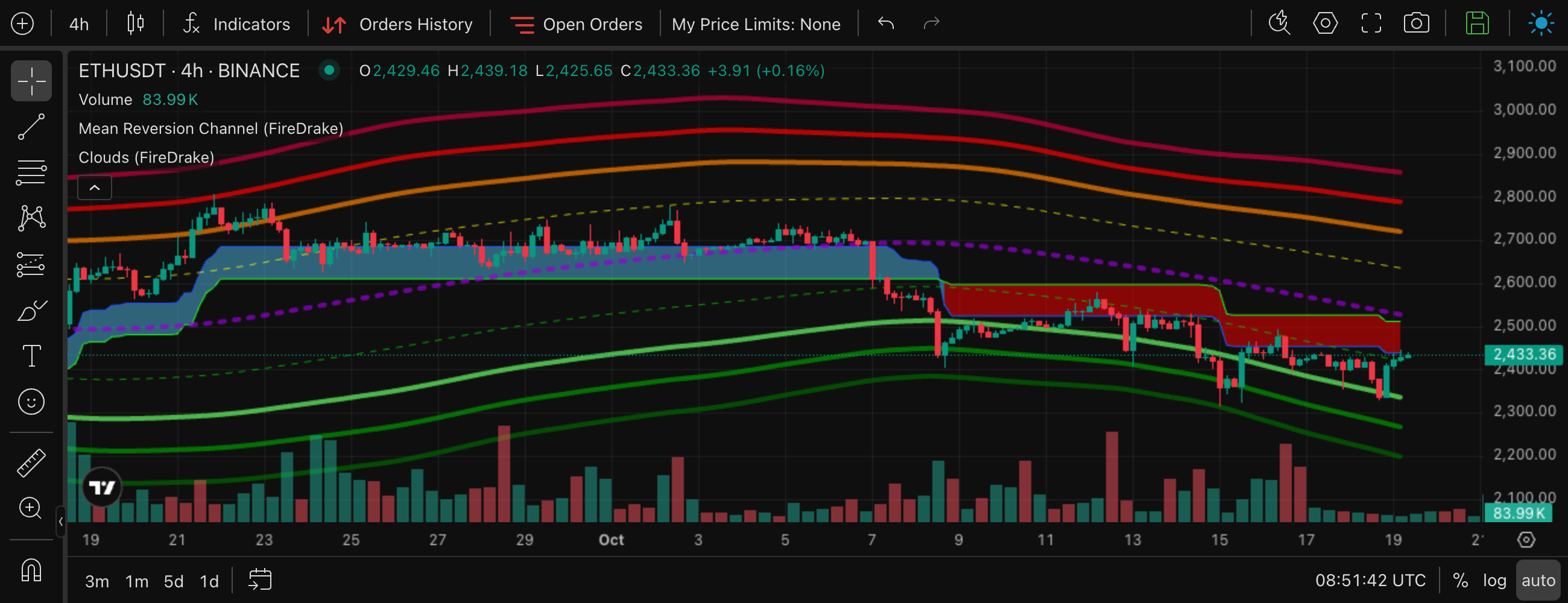Select Mean Reversion Channel (FireDrake) legend
This screenshot has height=603, width=1568.
(210, 128)
